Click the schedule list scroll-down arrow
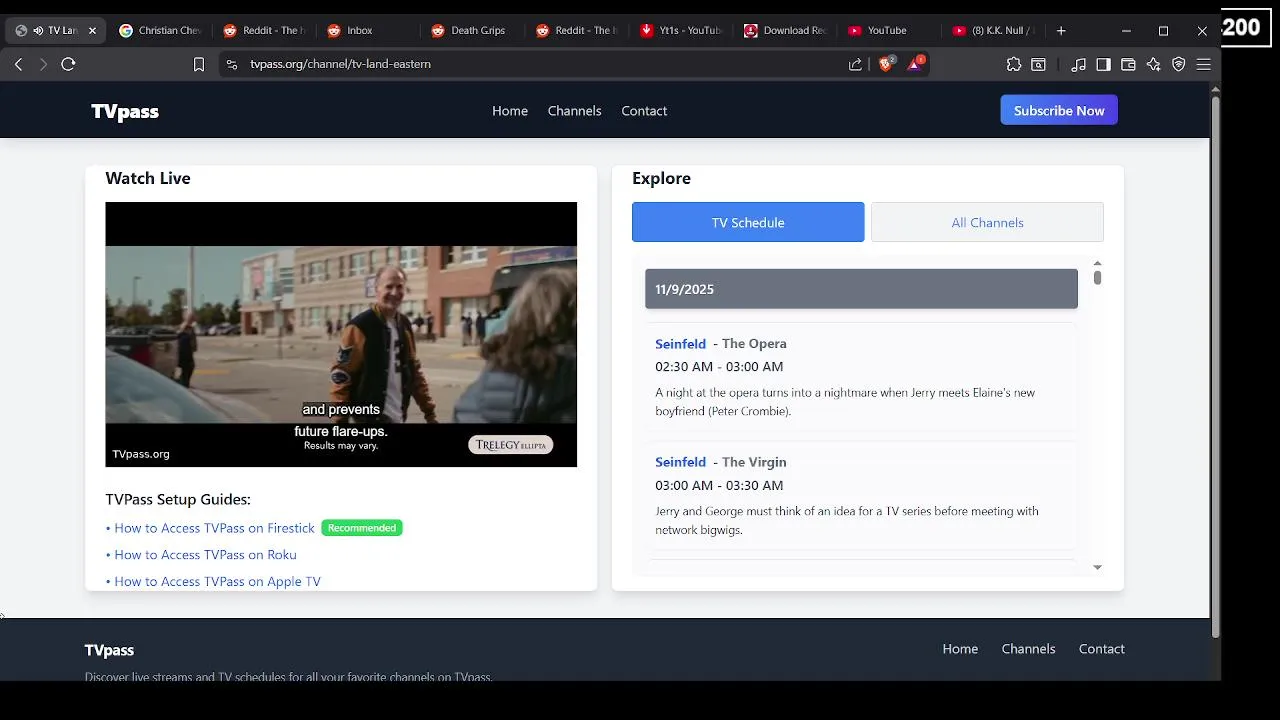The image size is (1280, 720). point(1097,567)
